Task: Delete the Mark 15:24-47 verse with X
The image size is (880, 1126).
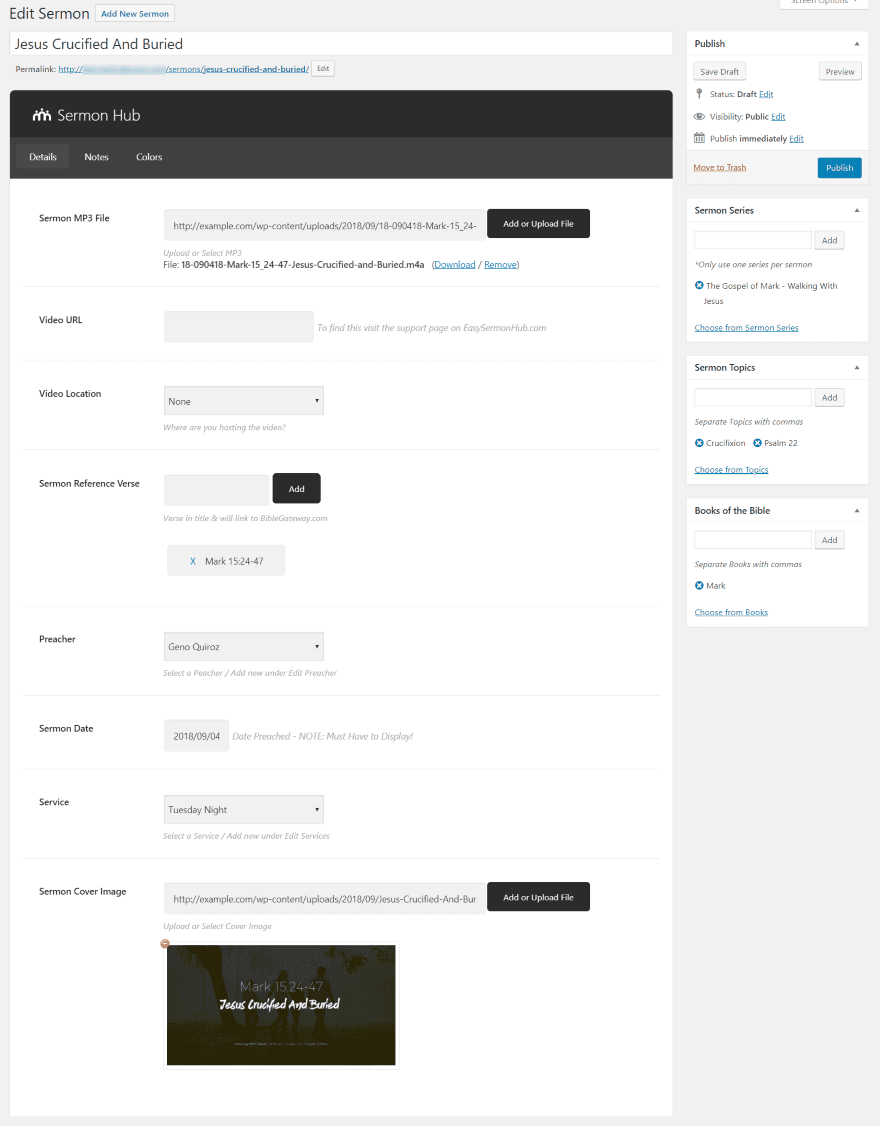Action: [193, 562]
